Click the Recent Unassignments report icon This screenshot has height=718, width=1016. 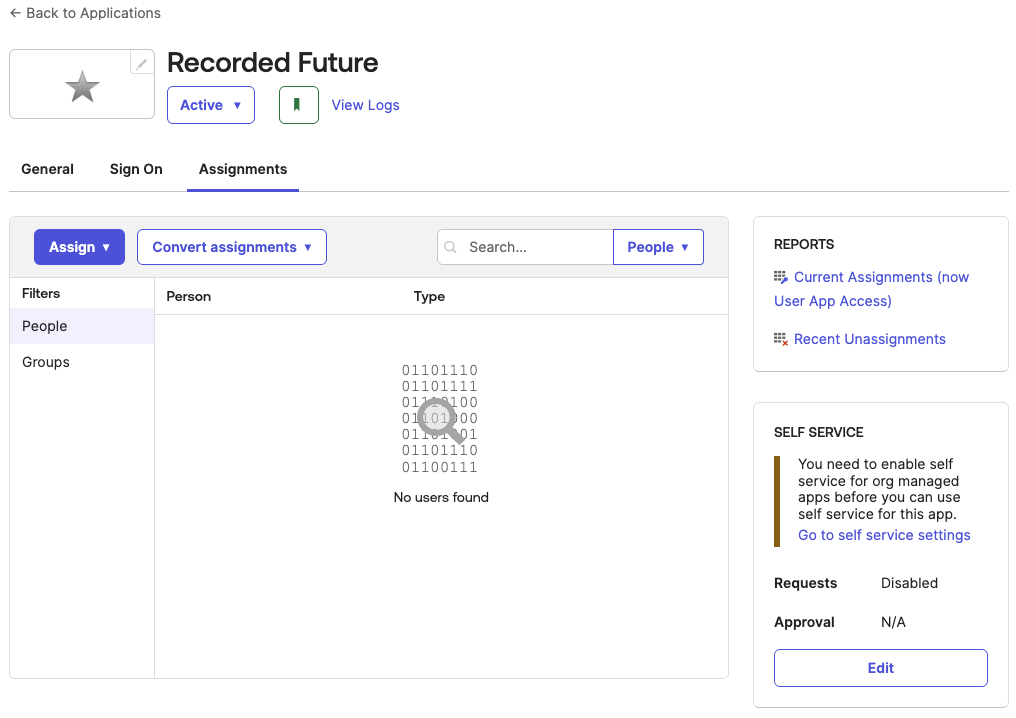coord(781,339)
